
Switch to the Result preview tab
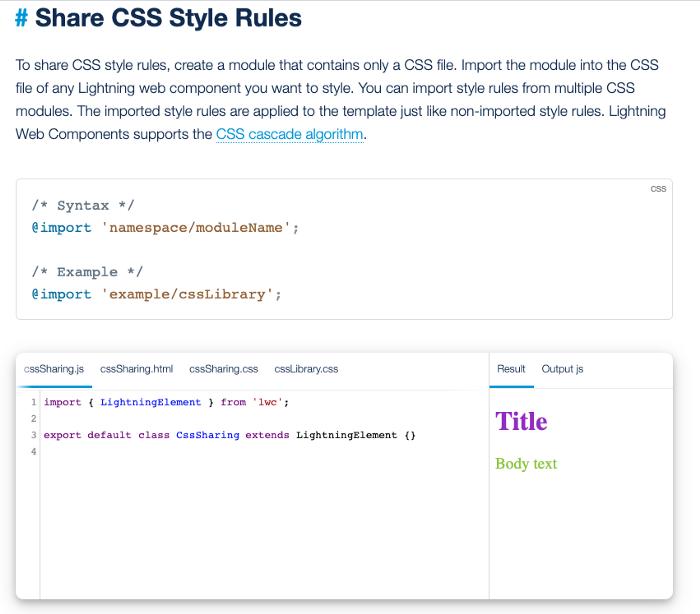point(511,369)
